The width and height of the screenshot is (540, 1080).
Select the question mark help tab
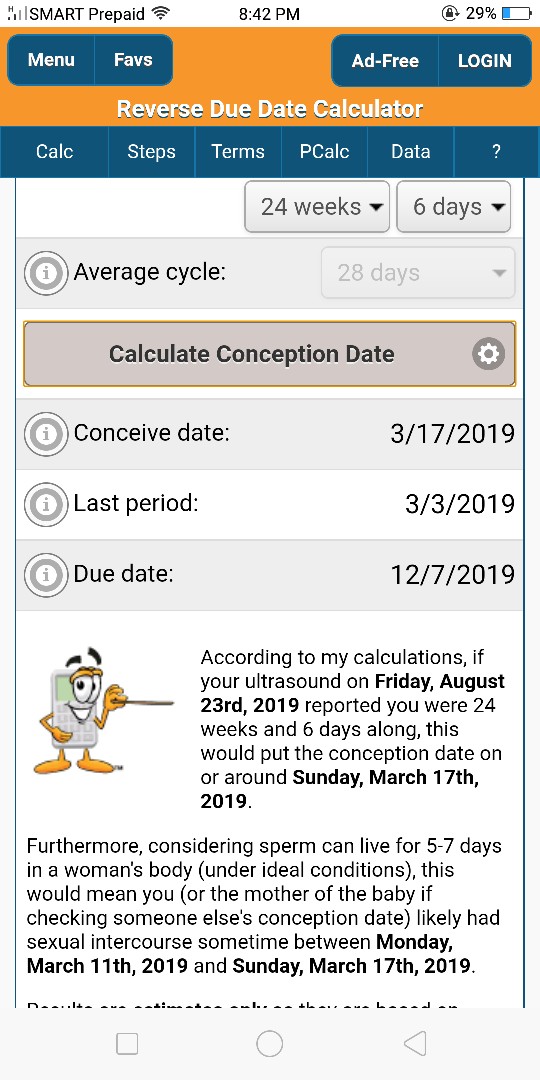(497, 152)
